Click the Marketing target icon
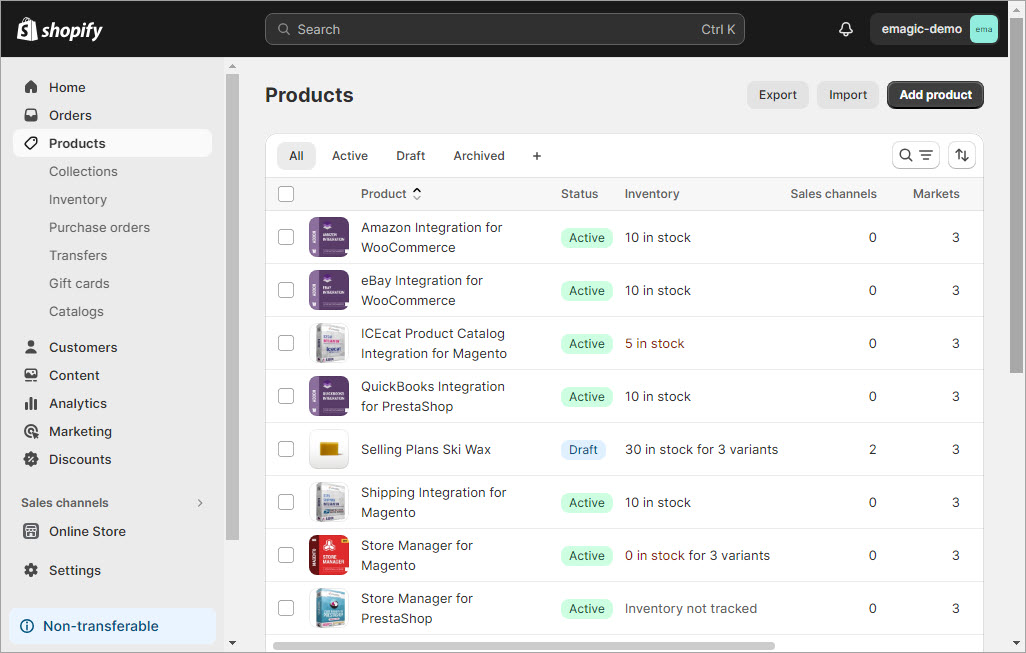 point(31,432)
